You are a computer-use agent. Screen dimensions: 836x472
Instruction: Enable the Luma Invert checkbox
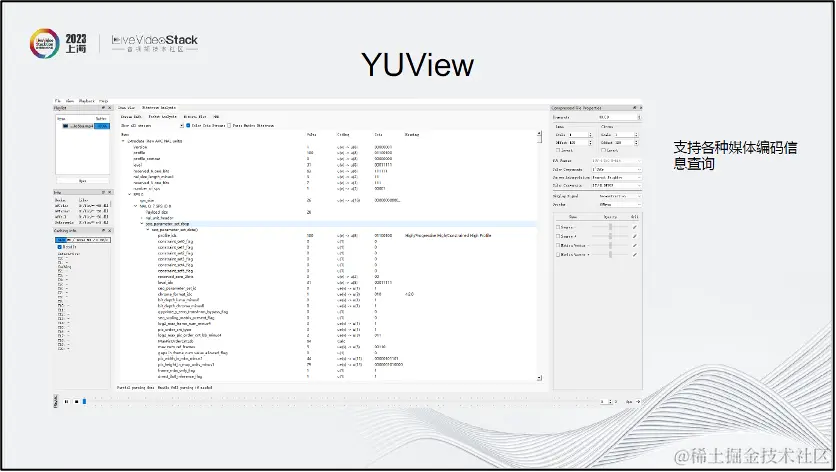tap(558, 150)
